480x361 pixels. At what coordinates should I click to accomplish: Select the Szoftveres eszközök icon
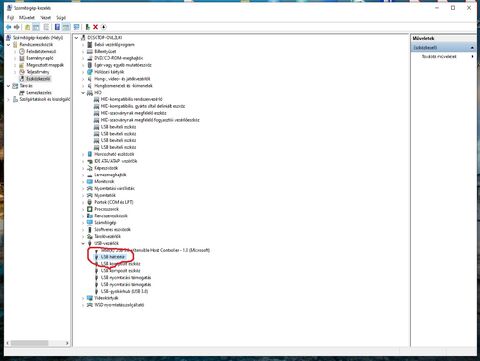pyautogui.click(x=89, y=230)
